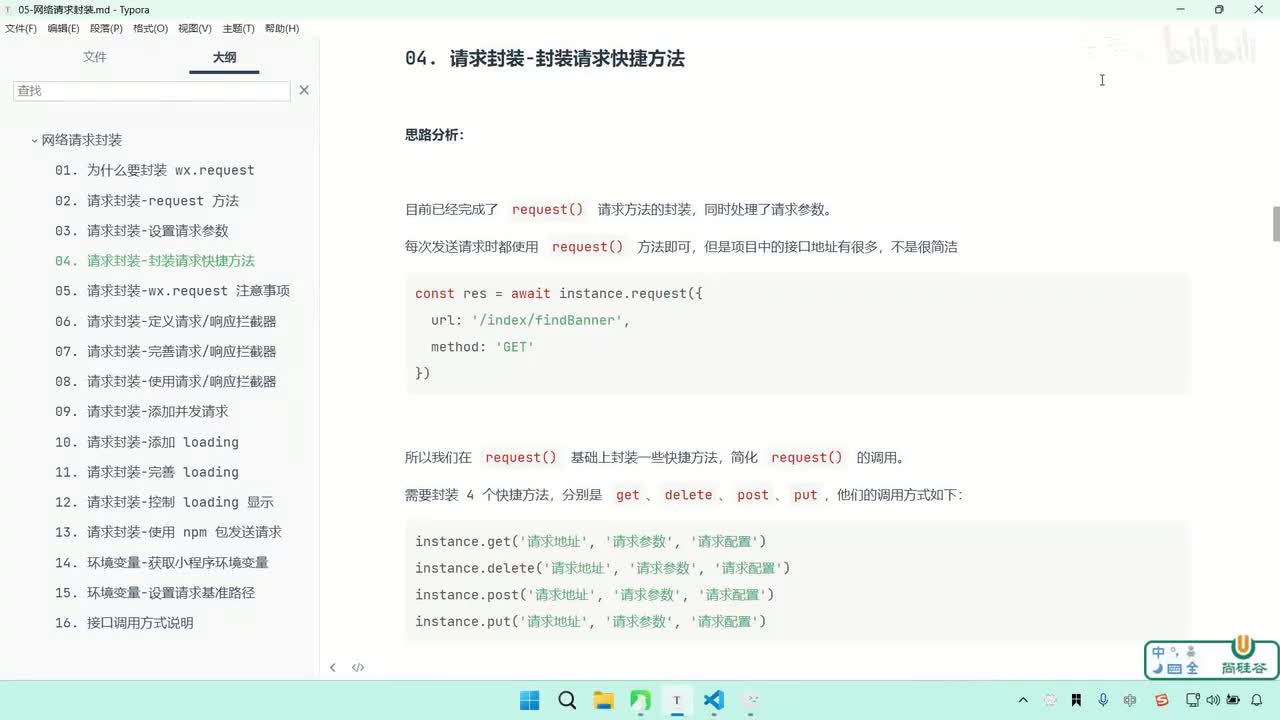Click the microphone tray icon
The height and width of the screenshot is (720, 1280).
[1103, 700]
